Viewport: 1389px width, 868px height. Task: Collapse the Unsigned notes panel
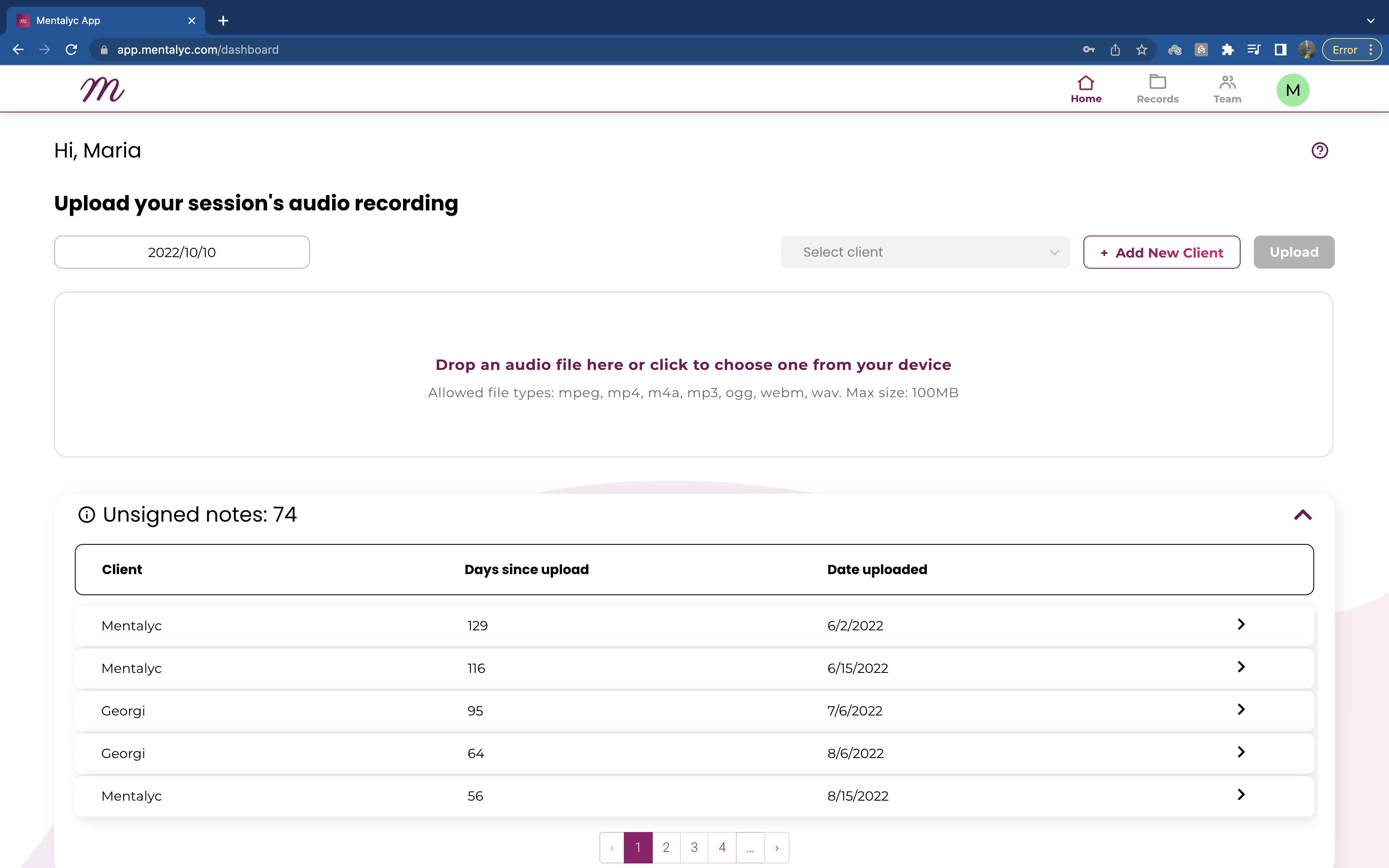pos(1303,515)
